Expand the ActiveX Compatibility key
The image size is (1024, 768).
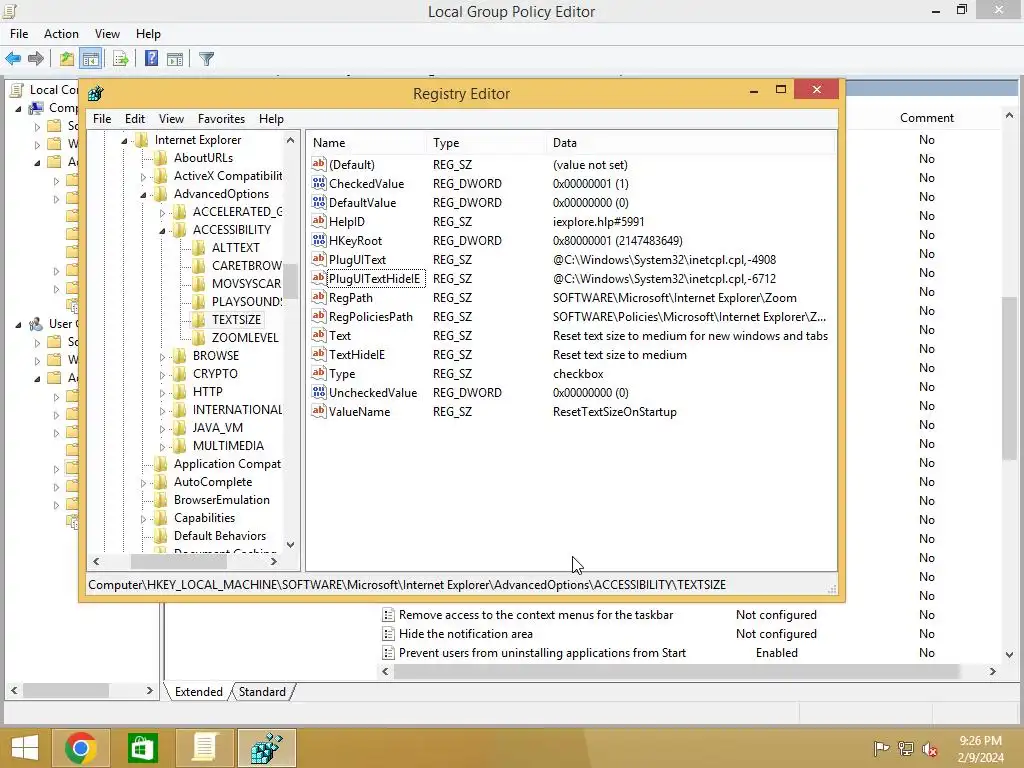143,176
